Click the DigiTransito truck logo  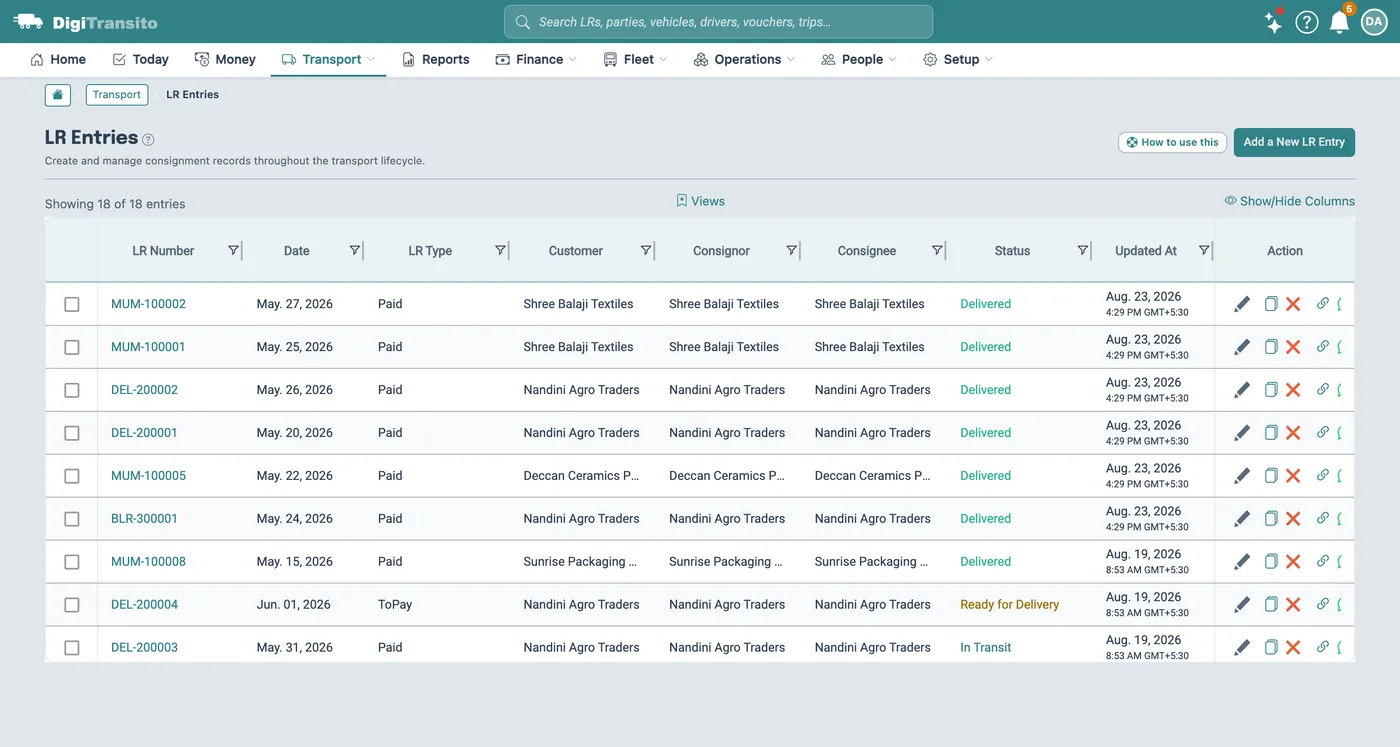pos(29,21)
